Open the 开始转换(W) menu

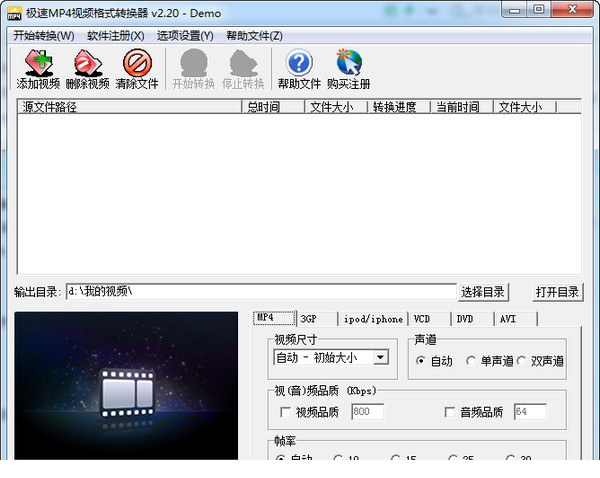click(x=44, y=36)
